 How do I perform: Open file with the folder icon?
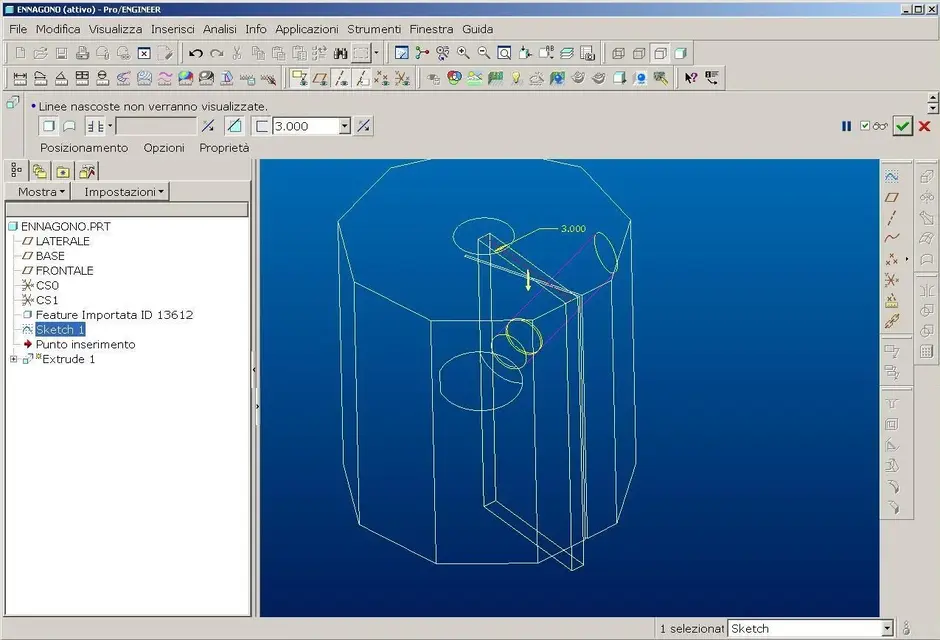click(40, 53)
